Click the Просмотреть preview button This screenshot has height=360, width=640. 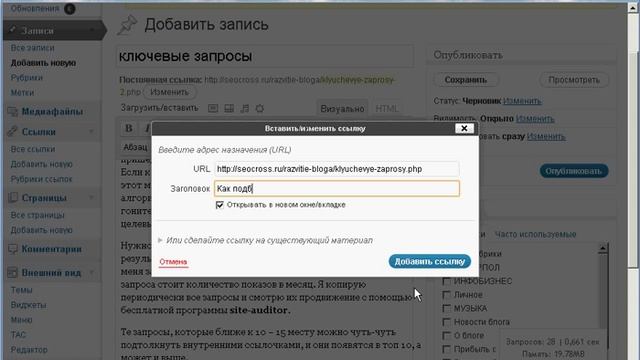pyautogui.click(x=574, y=80)
